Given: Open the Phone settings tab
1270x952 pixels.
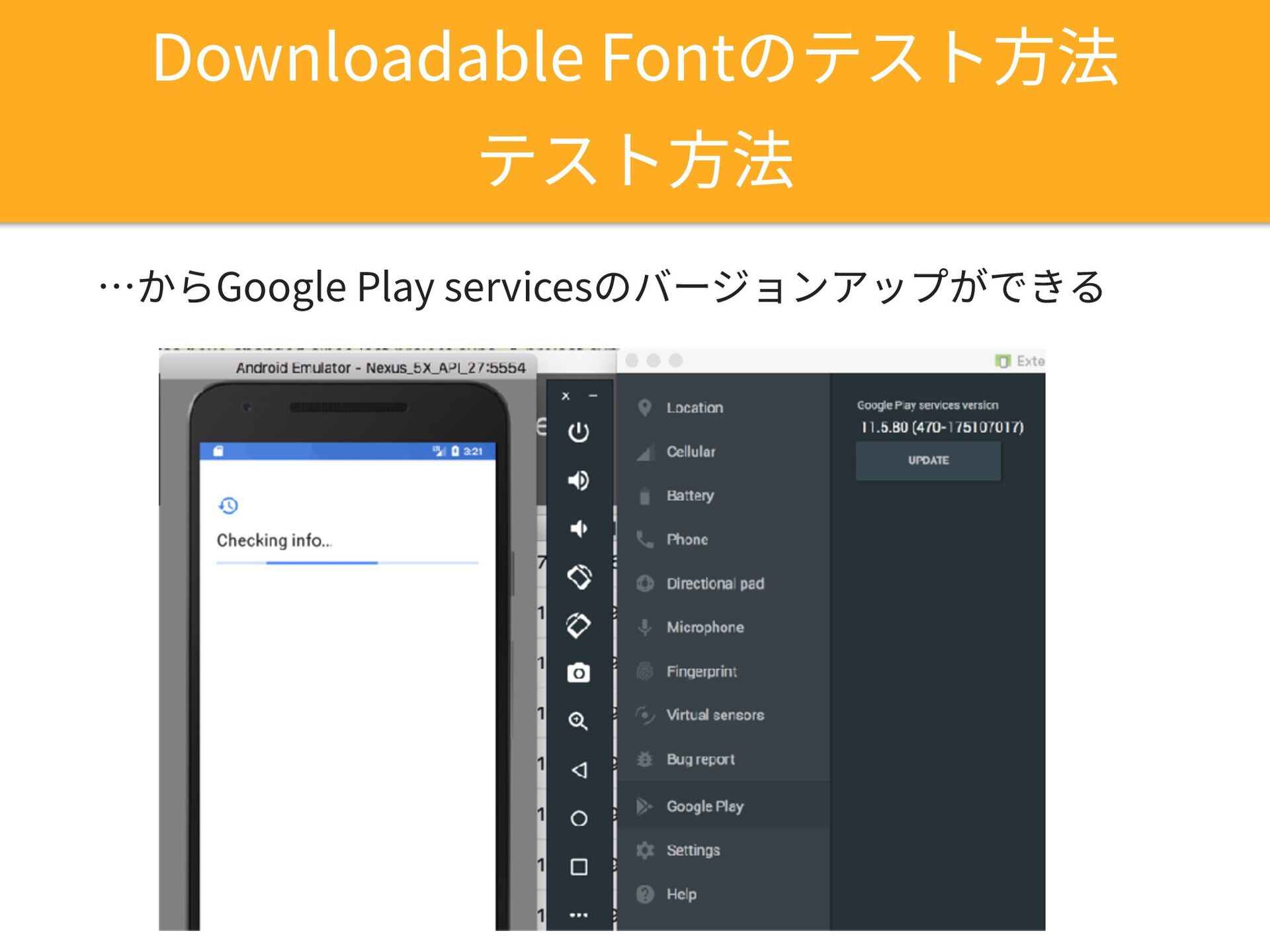Looking at the screenshot, I should (x=723, y=539).
